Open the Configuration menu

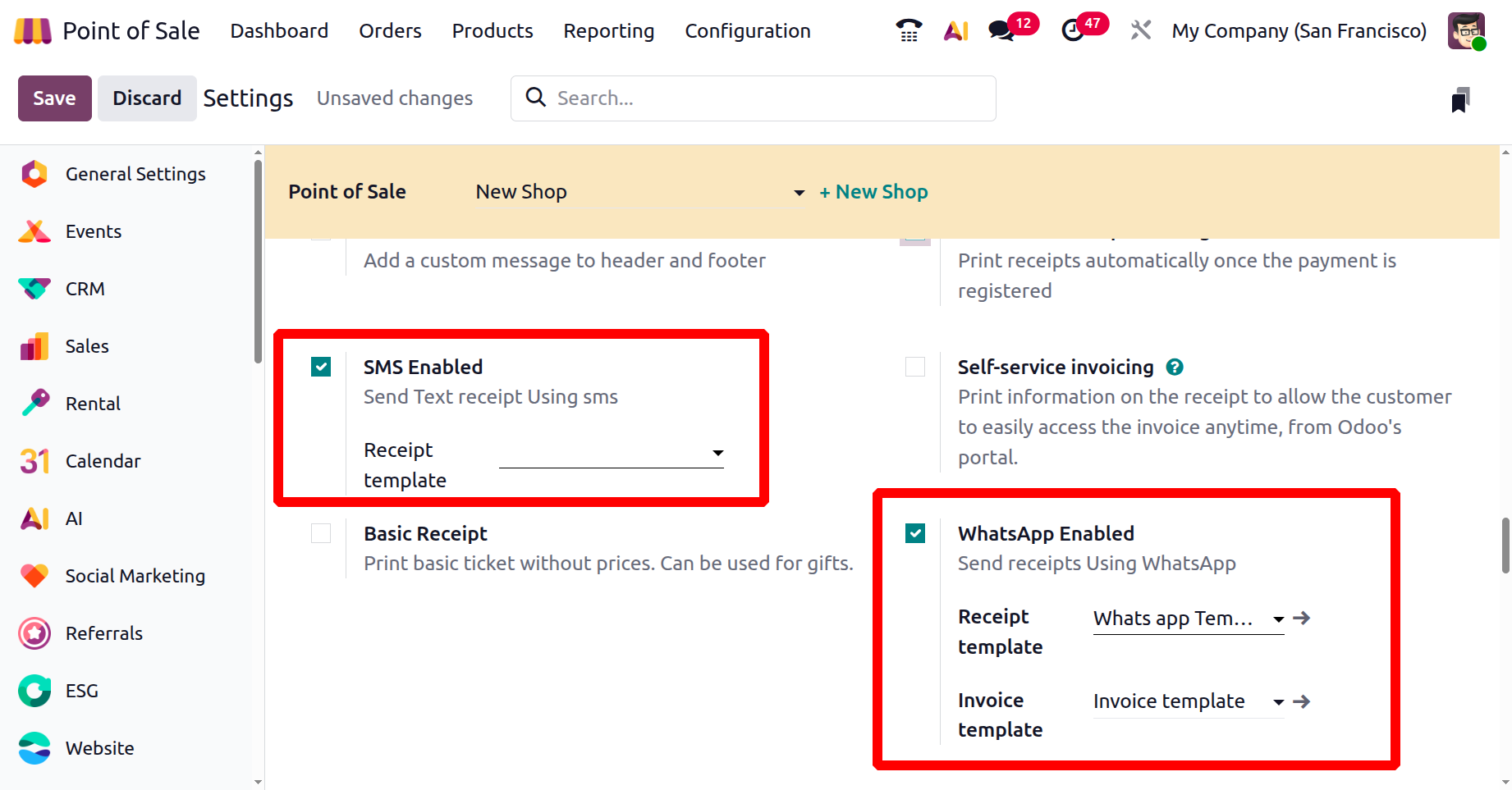pos(747,31)
